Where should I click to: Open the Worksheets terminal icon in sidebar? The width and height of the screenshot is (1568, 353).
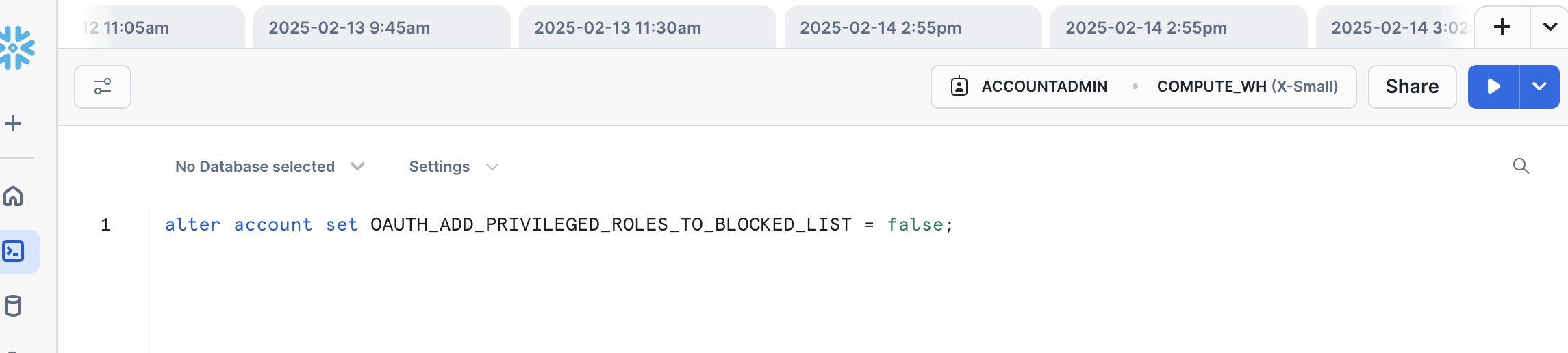(x=14, y=252)
